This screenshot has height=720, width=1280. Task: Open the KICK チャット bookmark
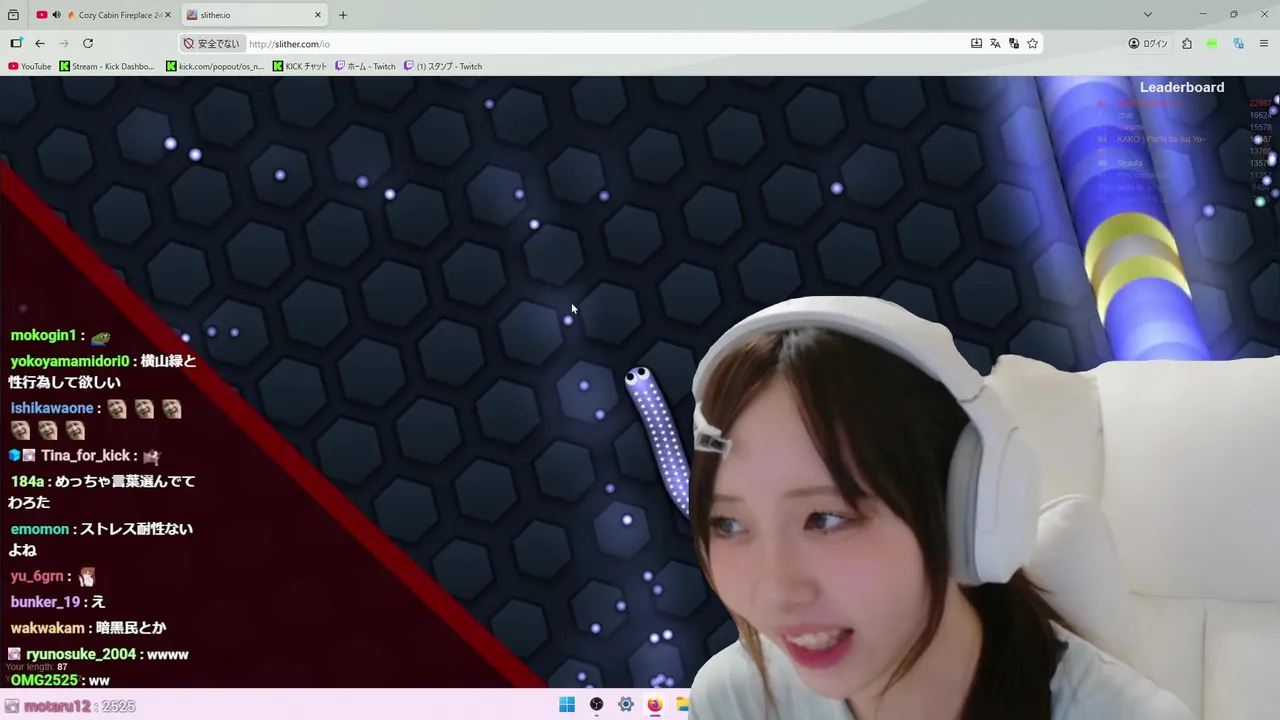(300, 66)
